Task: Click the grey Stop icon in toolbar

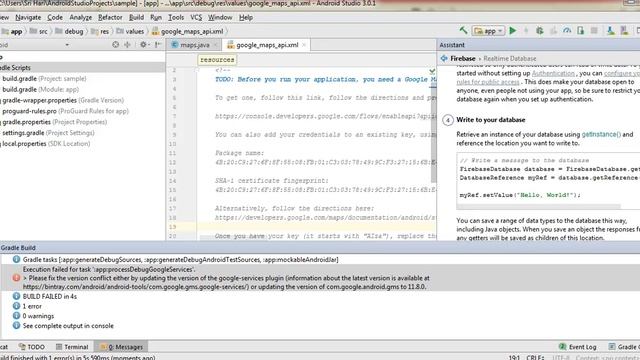Action: tap(594, 31)
